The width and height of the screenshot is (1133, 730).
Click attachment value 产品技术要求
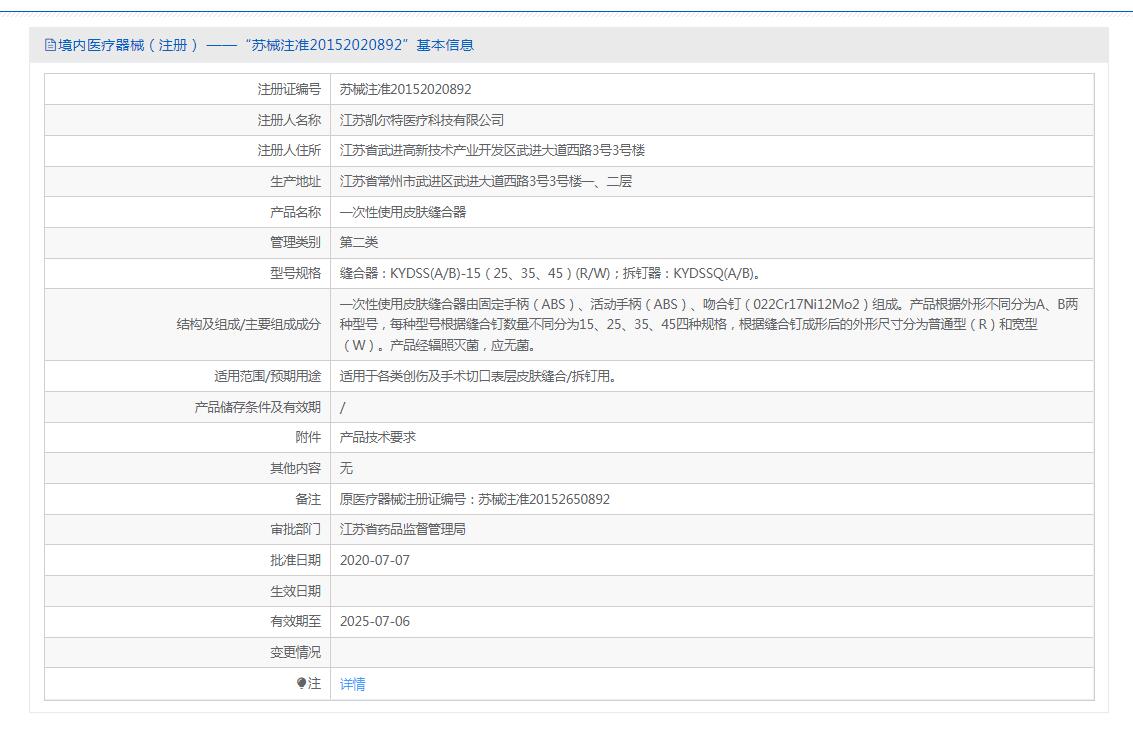(x=377, y=437)
